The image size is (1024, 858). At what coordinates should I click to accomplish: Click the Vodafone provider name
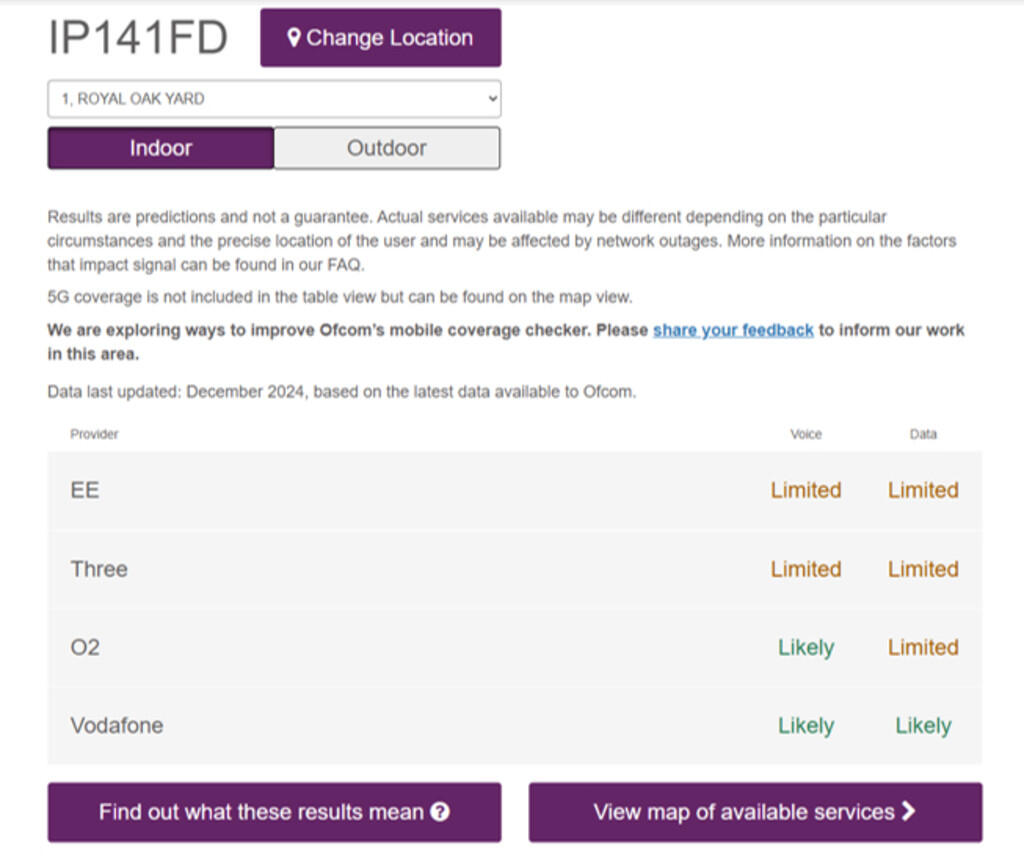coord(116,726)
